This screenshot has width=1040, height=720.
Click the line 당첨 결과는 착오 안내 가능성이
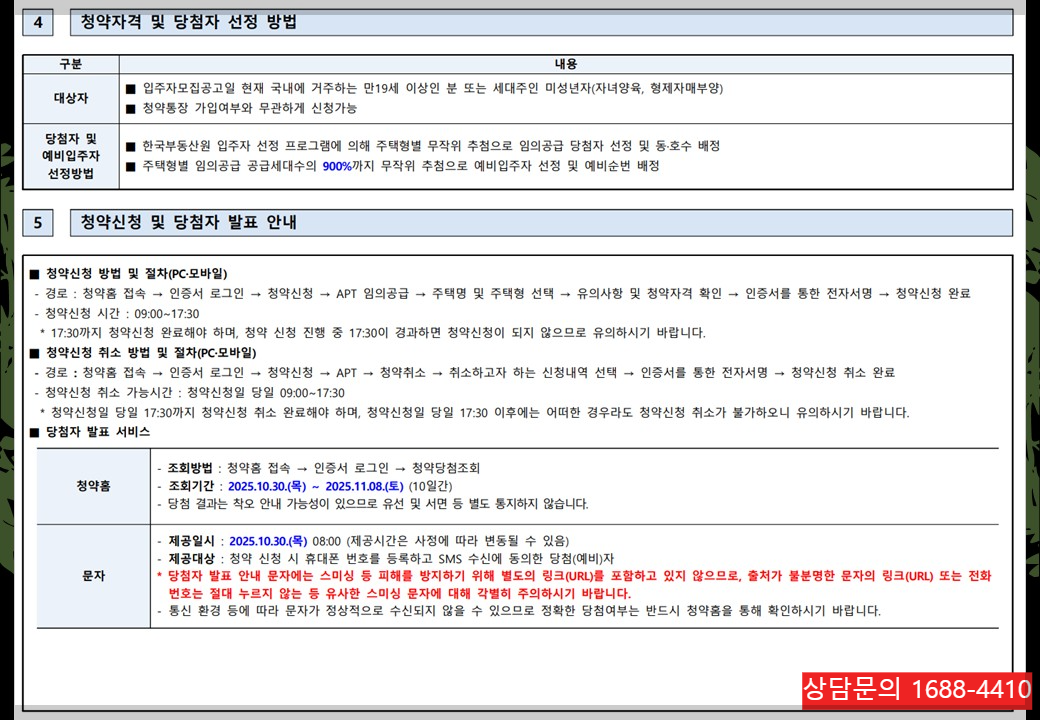pos(372,504)
